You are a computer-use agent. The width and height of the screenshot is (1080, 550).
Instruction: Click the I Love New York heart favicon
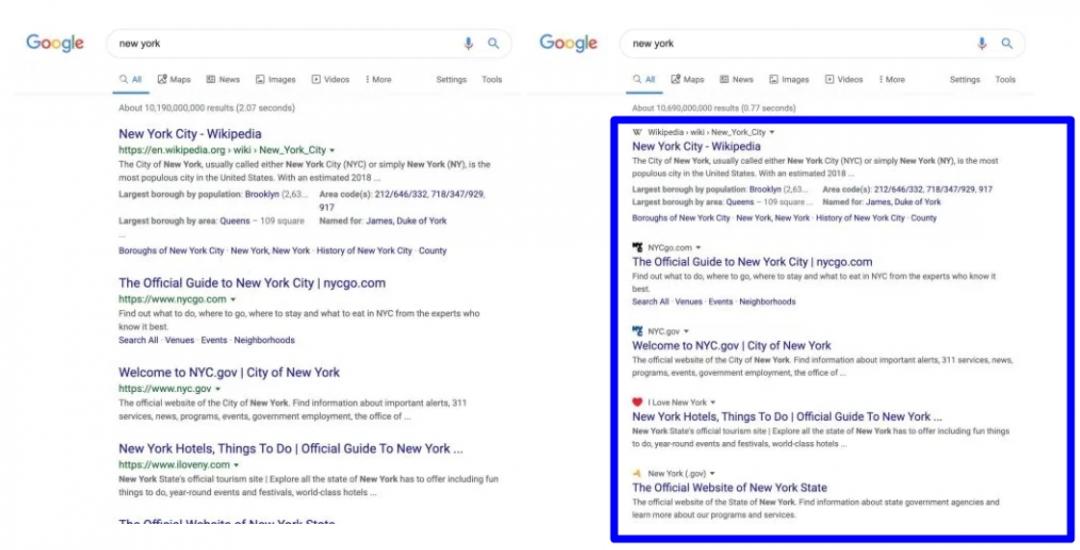(x=637, y=402)
